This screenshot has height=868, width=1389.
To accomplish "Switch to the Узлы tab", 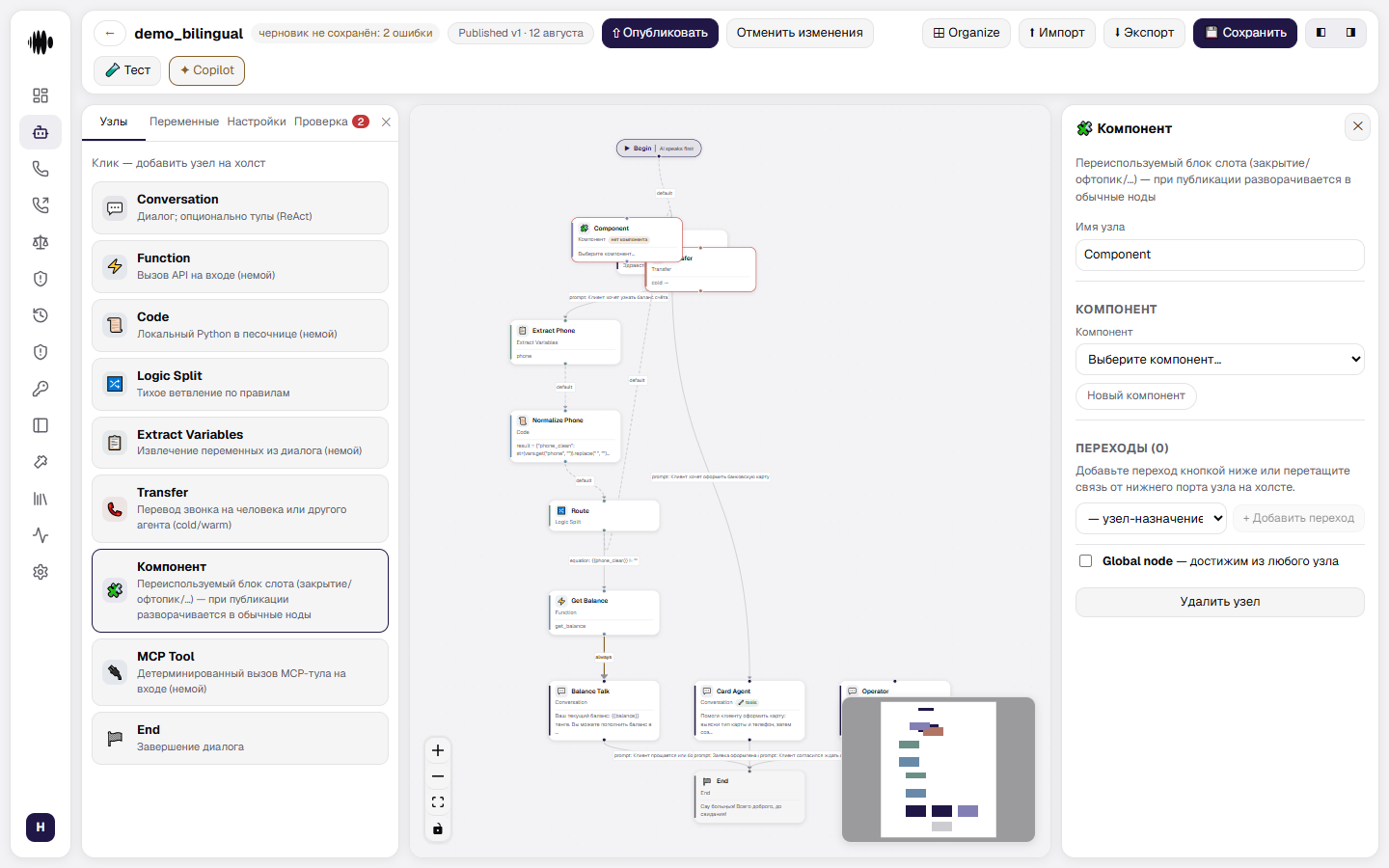I will click(114, 122).
